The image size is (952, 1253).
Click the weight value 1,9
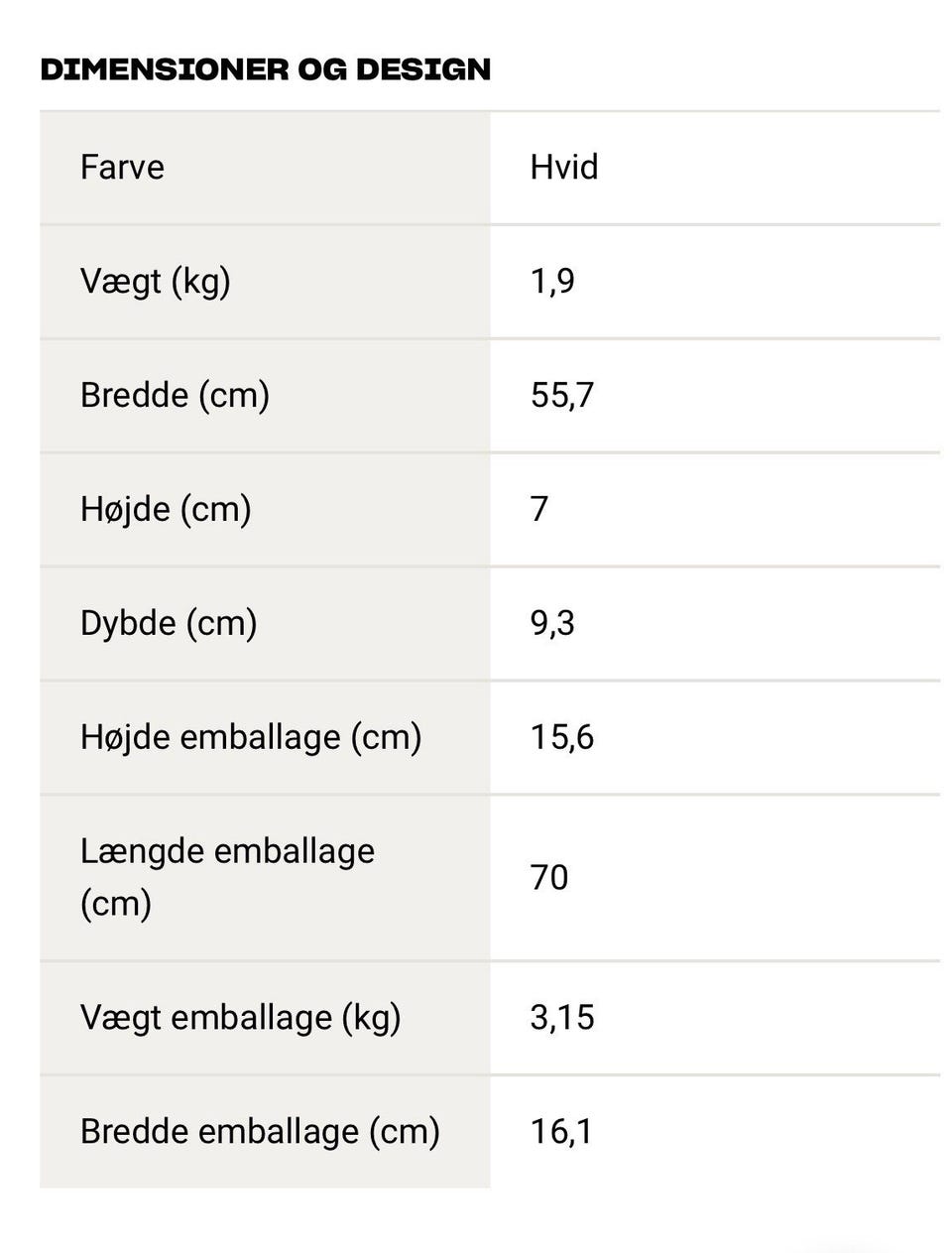point(551,281)
